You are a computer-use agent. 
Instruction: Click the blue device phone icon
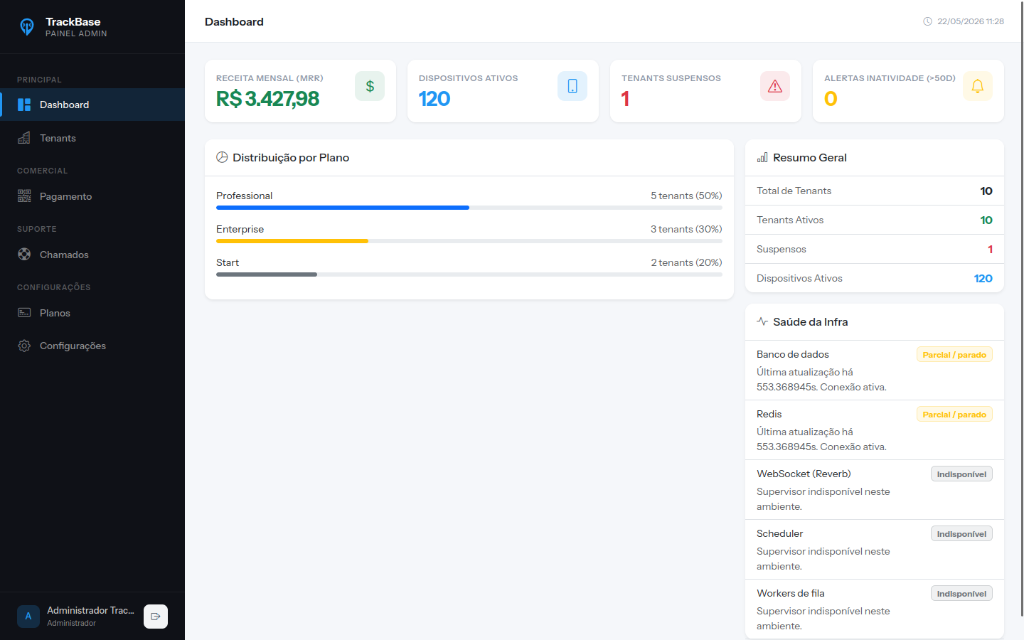pos(572,86)
